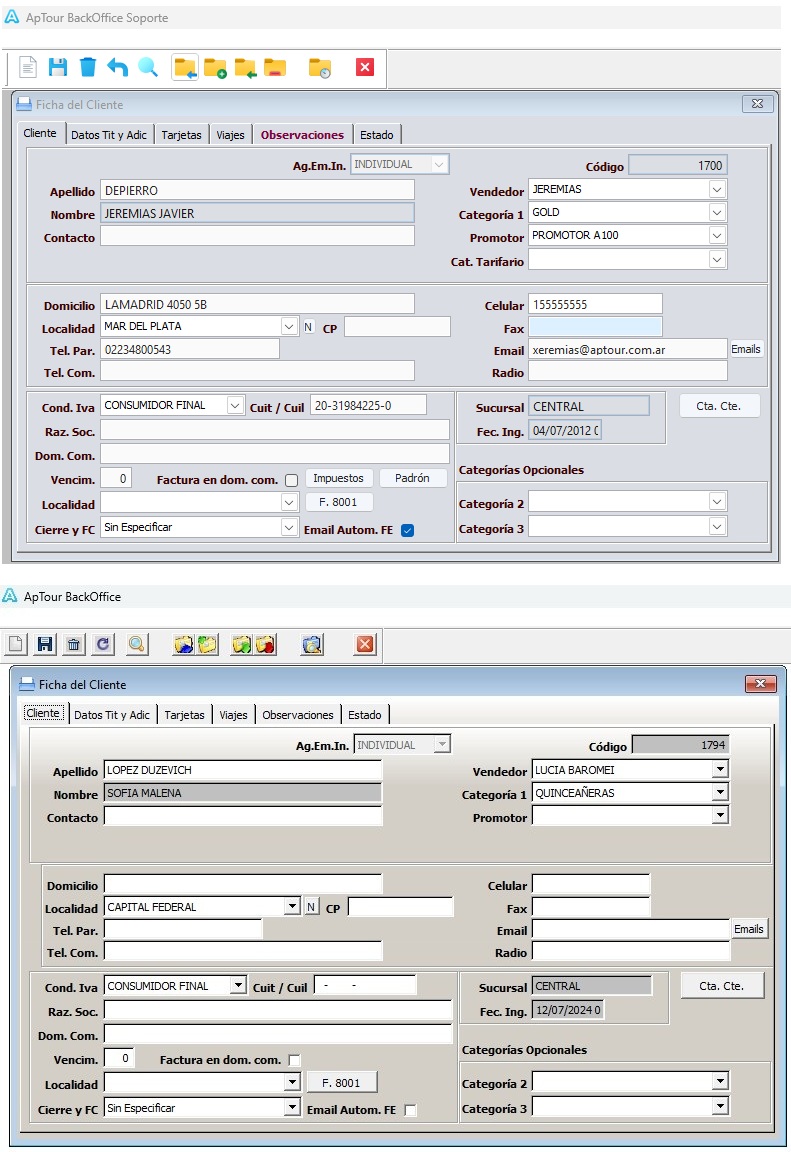This screenshot has width=791, height=1152.
Task: Switch to Tarjetas tab in bottom window
Action: [184, 715]
